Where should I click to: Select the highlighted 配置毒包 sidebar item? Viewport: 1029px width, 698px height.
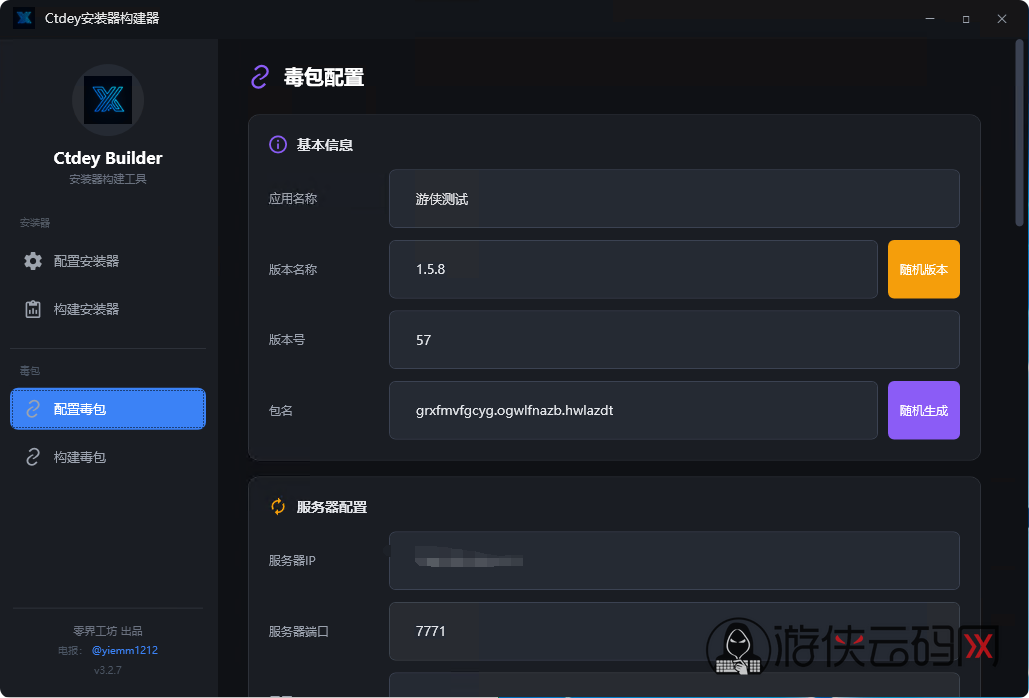[108, 409]
